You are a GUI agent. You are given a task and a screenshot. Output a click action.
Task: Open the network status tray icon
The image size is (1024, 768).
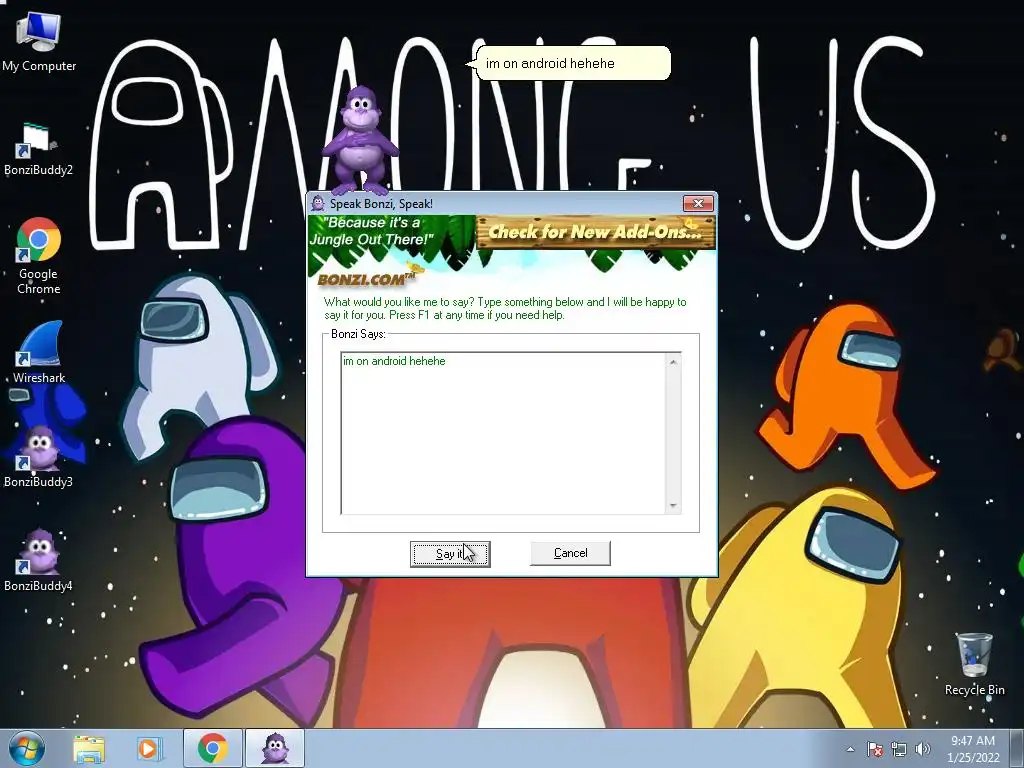click(x=899, y=750)
